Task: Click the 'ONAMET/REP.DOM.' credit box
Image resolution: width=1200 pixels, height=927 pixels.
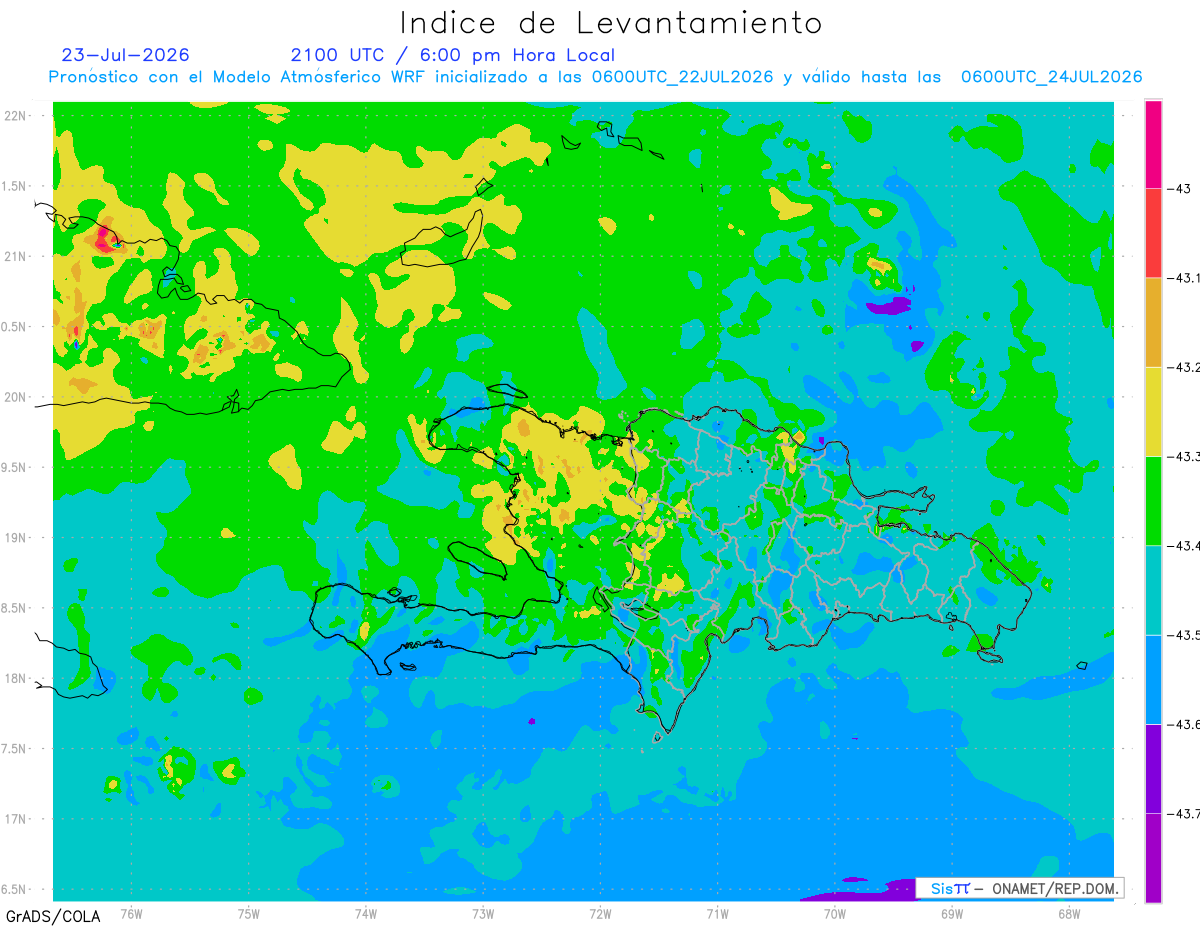Action: tap(1020, 888)
